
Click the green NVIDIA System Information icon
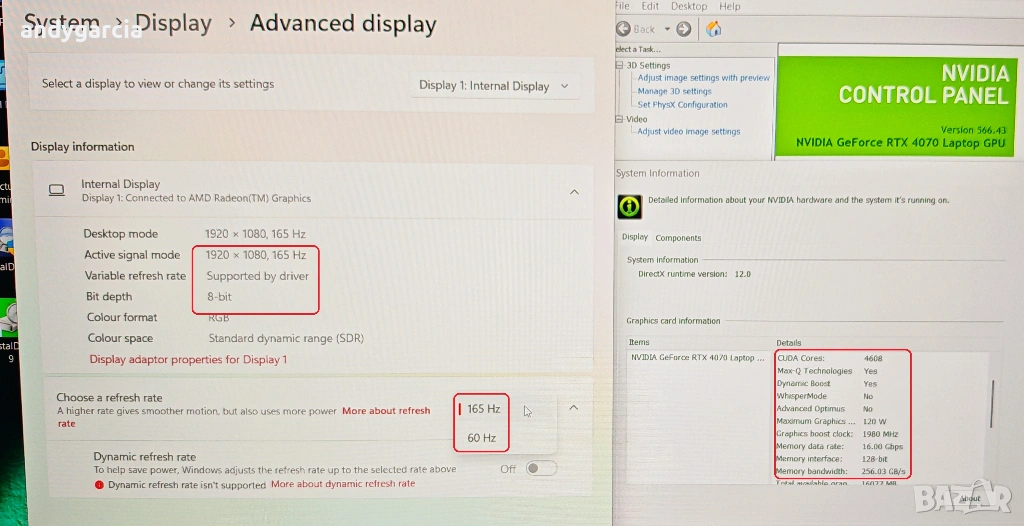[x=630, y=206]
